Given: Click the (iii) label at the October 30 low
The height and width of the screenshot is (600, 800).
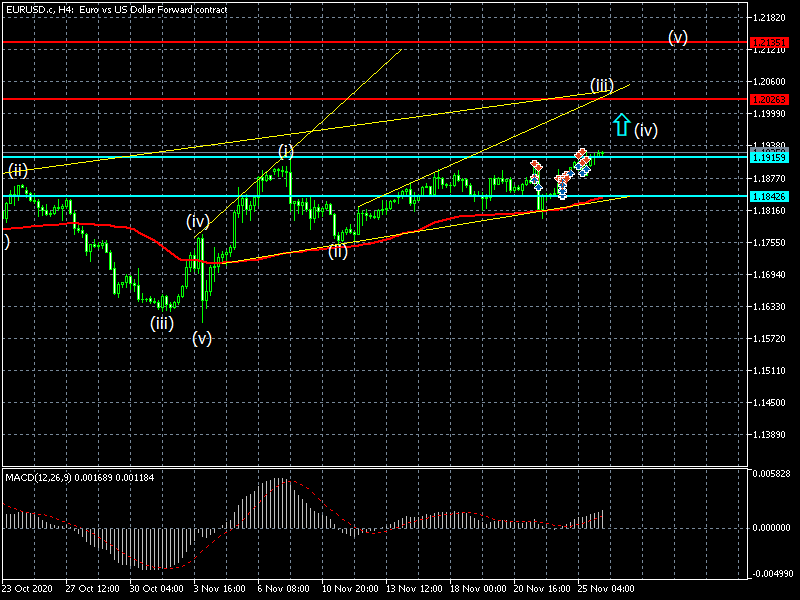Looking at the screenshot, I should coord(162,322).
